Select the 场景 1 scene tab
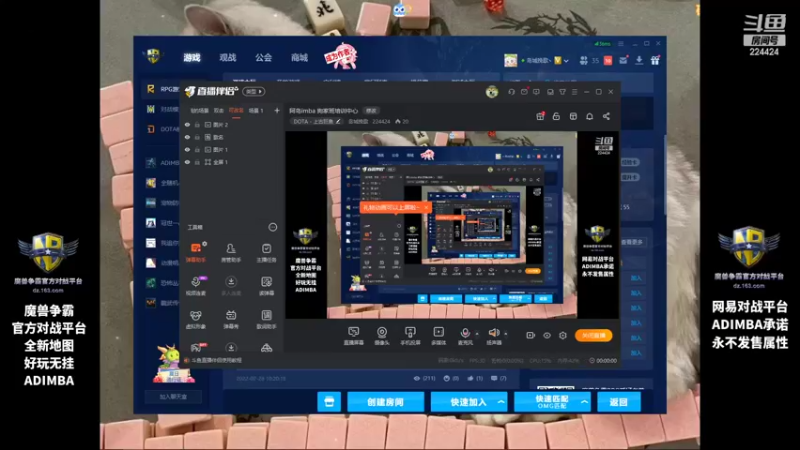This screenshot has width=800, height=450. (256, 110)
